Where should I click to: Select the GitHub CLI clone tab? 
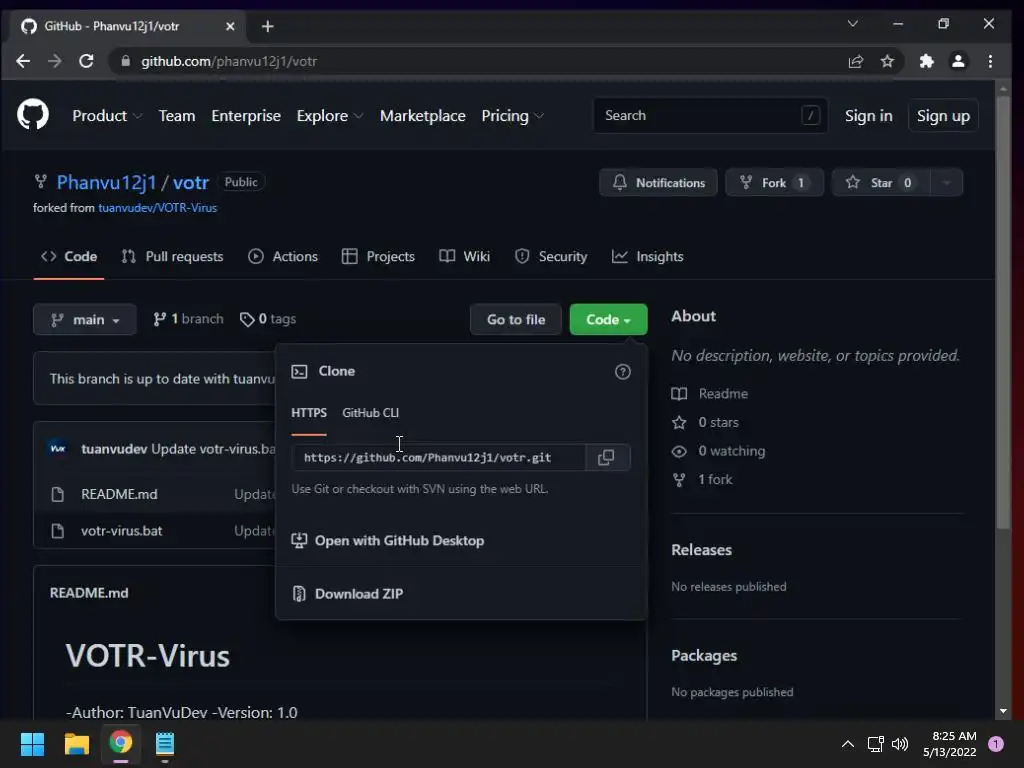point(370,413)
